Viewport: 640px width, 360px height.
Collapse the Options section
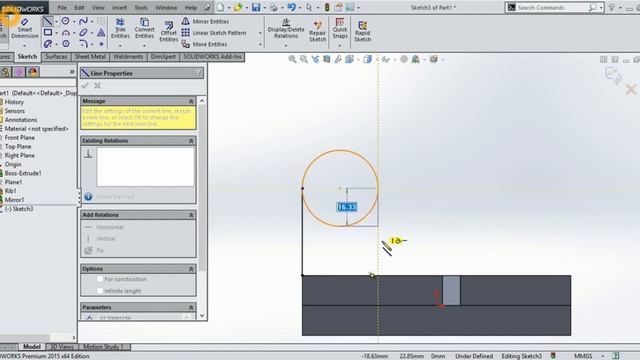point(191,269)
